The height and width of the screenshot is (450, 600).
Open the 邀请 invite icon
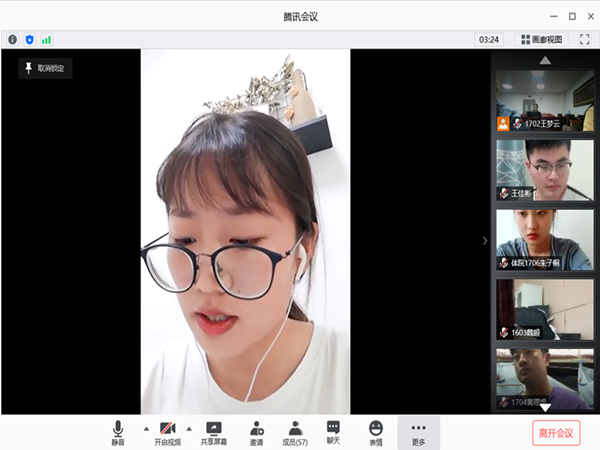256,428
